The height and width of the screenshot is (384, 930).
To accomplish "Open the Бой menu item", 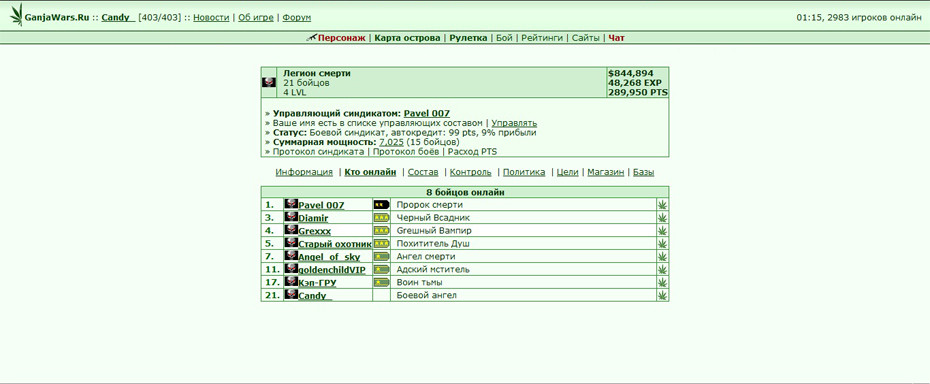I will coord(504,38).
